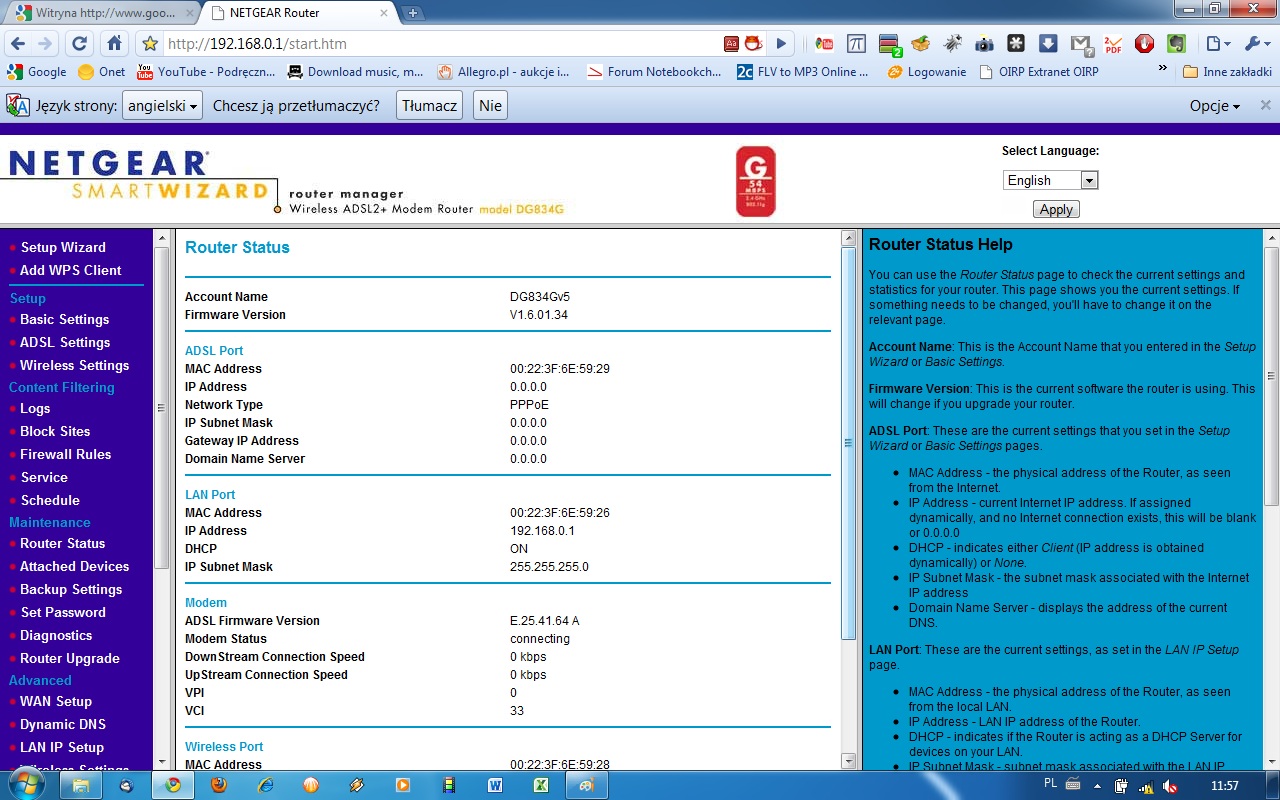This screenshot has width=1280, height=800.
Task: Open the Opcje translation options menu
Action: 1215,106
